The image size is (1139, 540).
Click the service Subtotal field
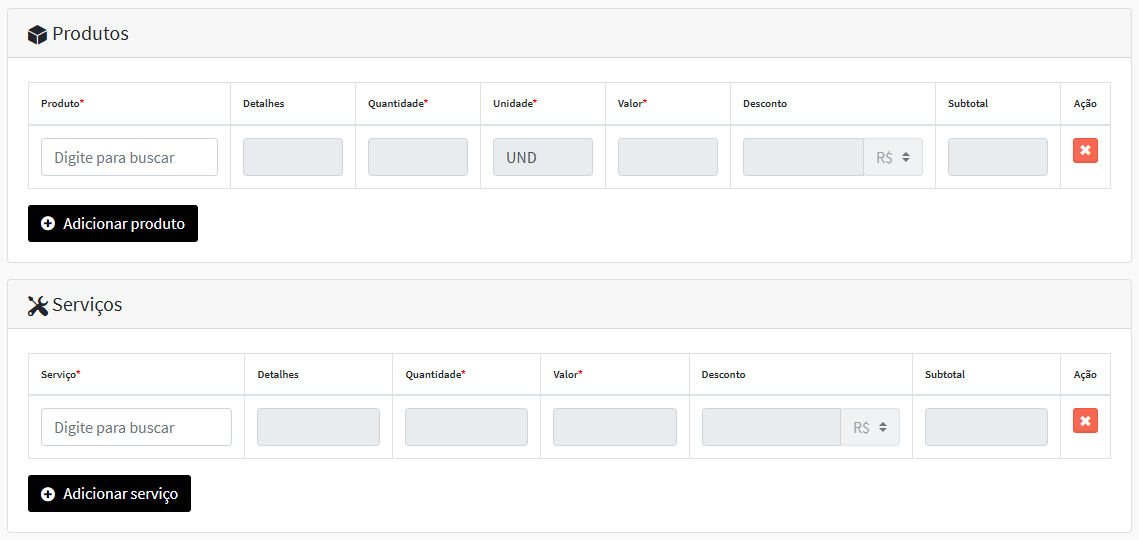point(986,427)
